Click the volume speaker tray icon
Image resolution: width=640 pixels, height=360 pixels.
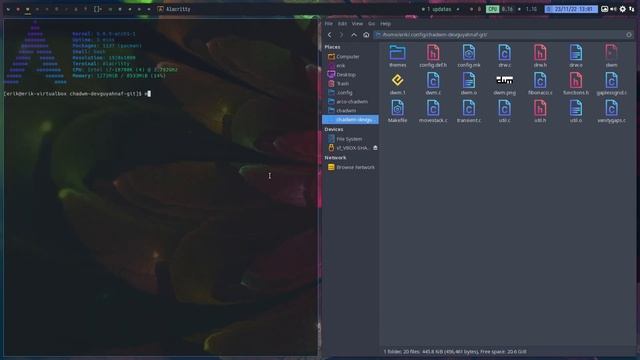[x=613, y=9]
